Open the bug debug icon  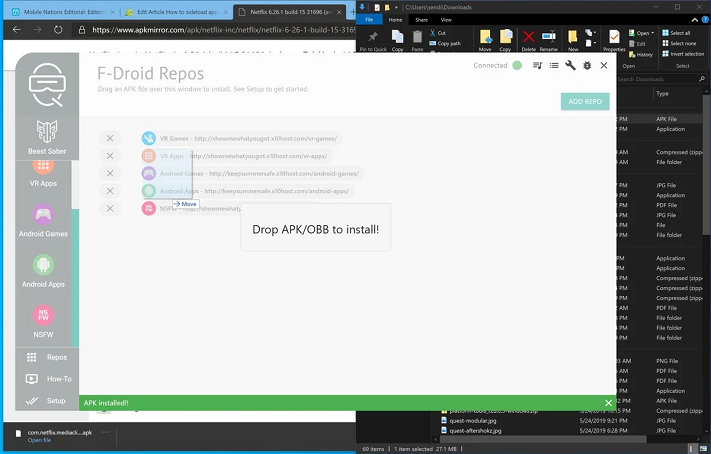tap(587, 66)
